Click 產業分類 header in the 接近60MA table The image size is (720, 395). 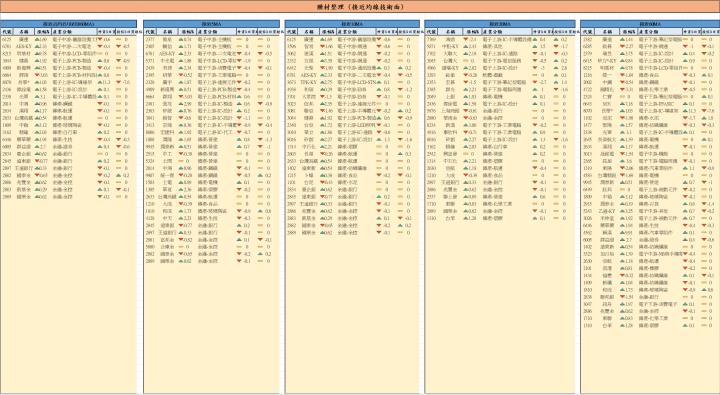pos(659,32)
